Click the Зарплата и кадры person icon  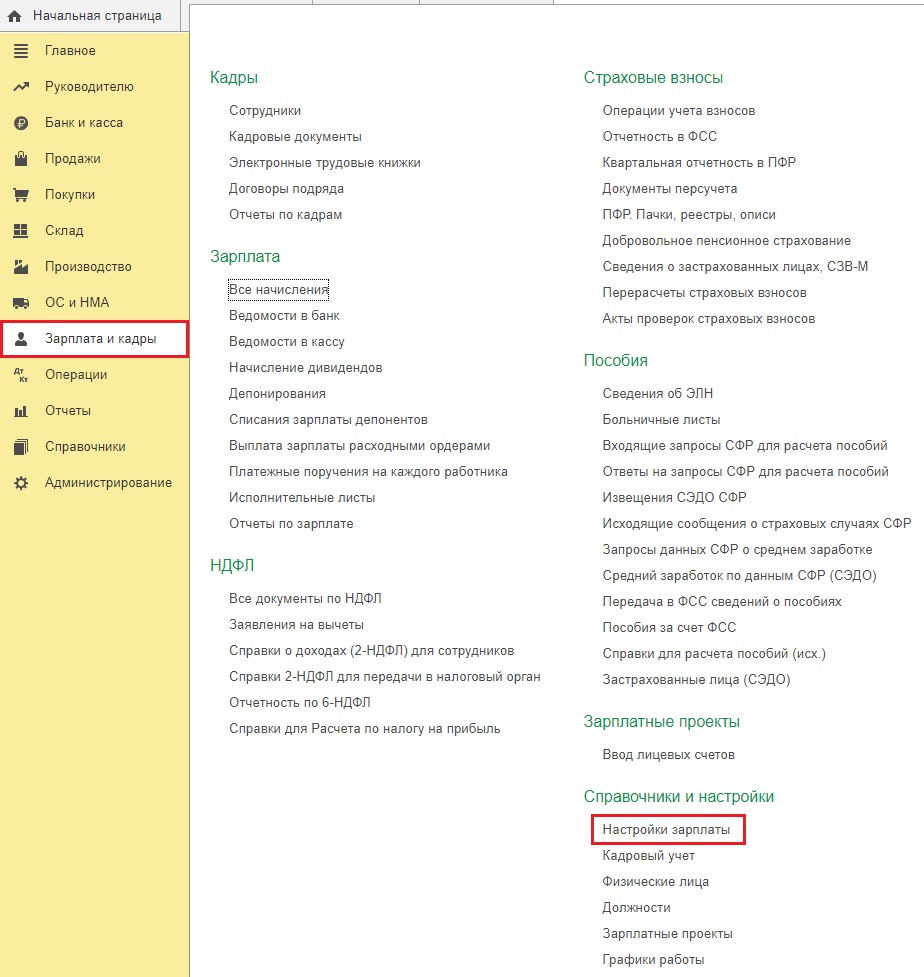[21, 339]
